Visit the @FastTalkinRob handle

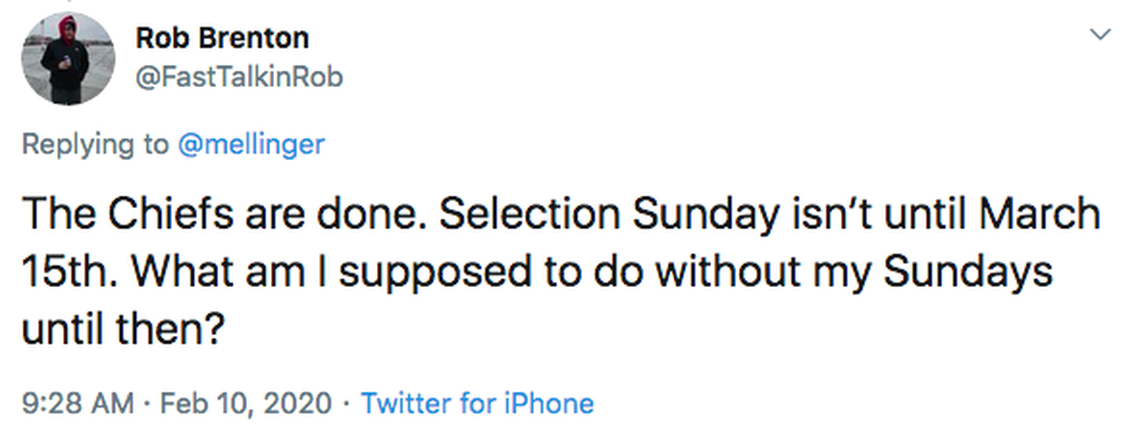(239, 76)
